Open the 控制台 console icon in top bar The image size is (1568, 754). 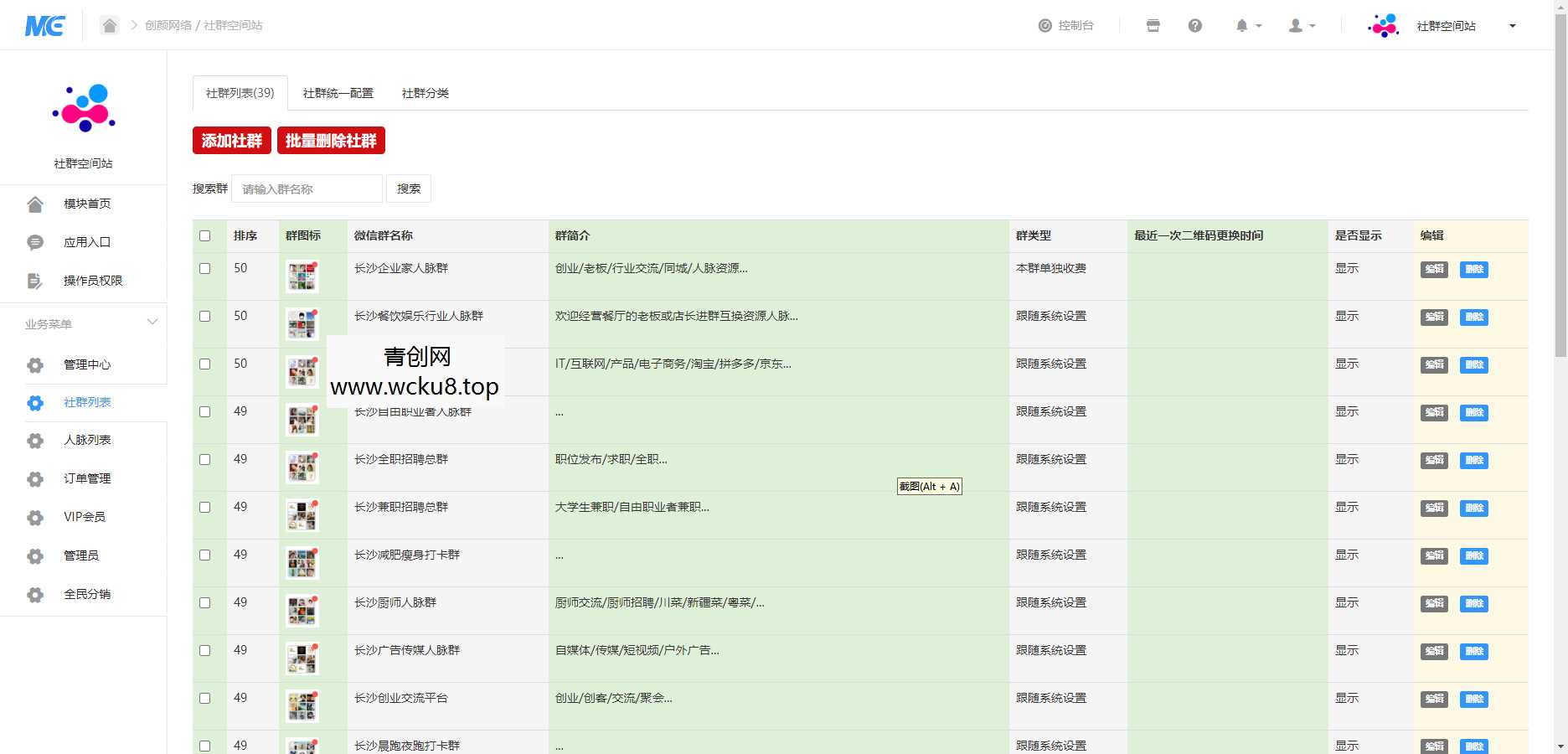tap(1044, 25)
